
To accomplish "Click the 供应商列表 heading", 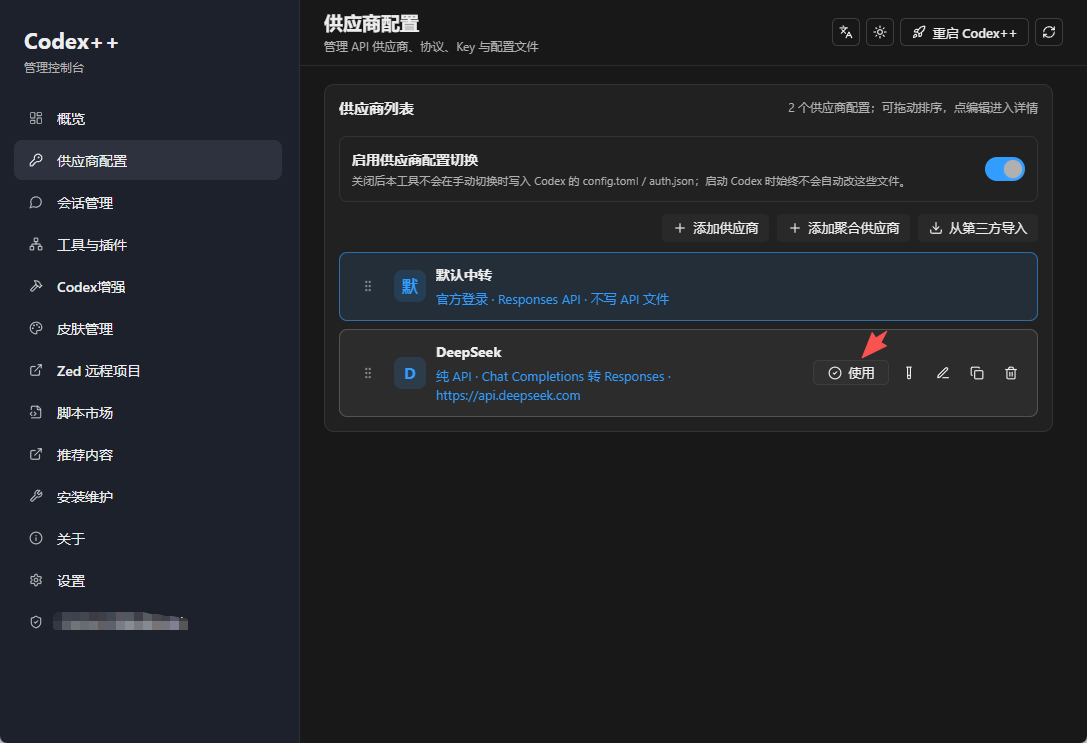I will (x=376, y=109).
